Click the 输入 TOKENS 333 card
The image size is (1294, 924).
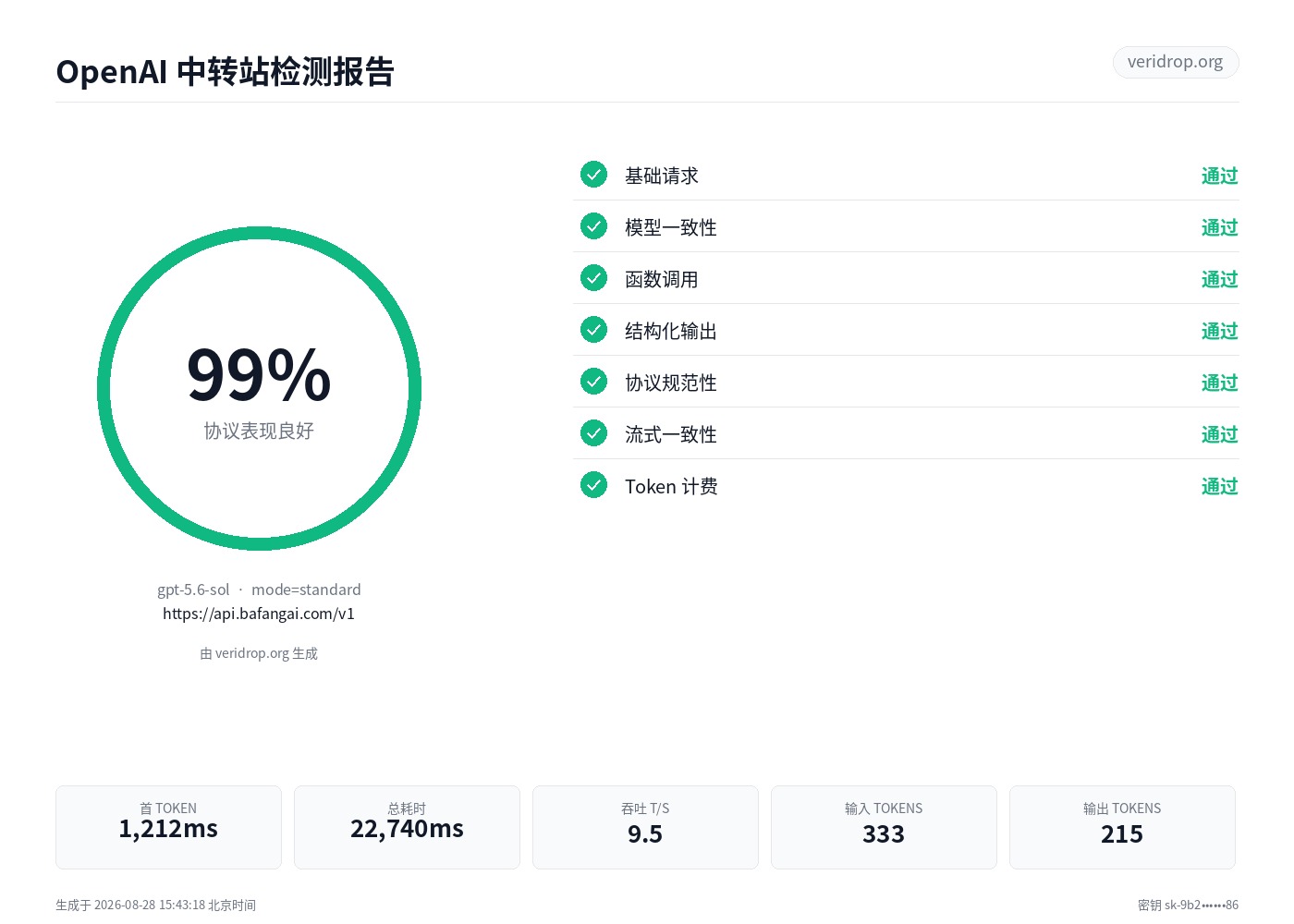point(884,827)
